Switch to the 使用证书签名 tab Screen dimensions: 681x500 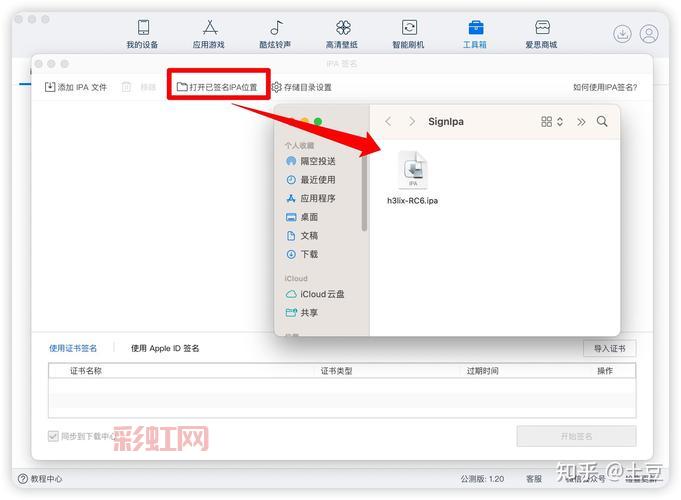pos(73,348)
